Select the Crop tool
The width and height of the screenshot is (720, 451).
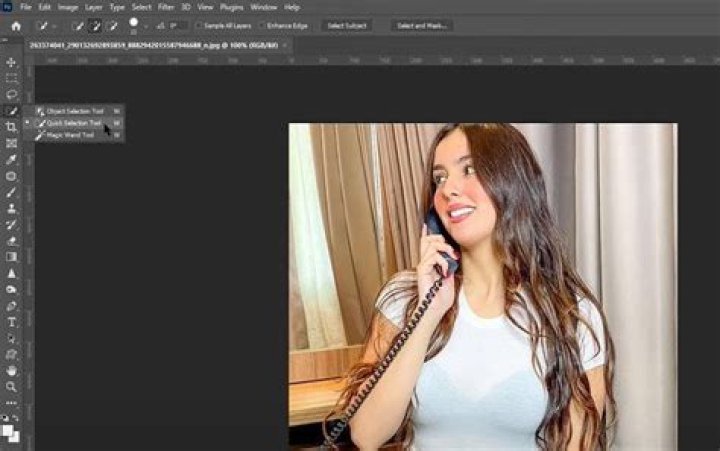click(x=12, y=127)
